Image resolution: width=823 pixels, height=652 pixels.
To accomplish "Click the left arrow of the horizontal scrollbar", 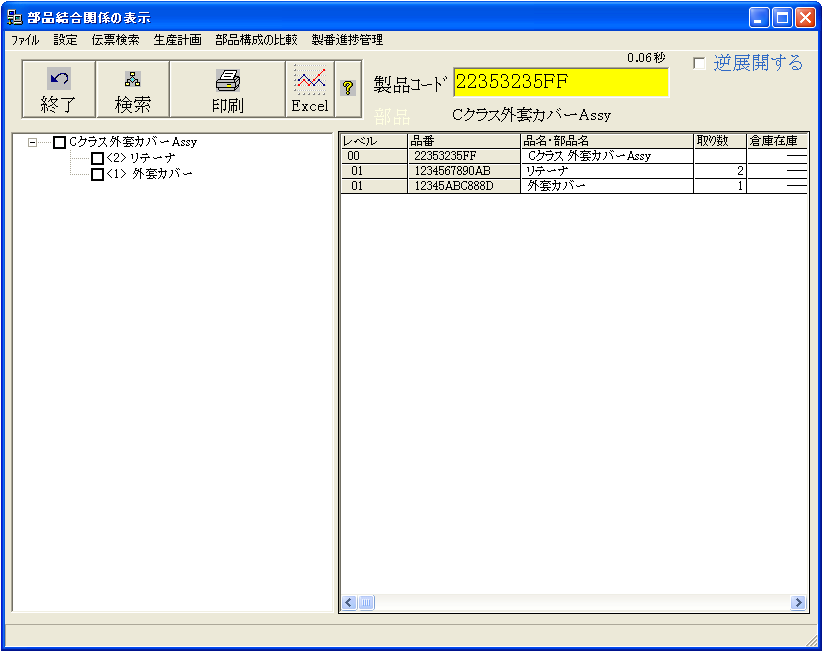I will (349, 603).
